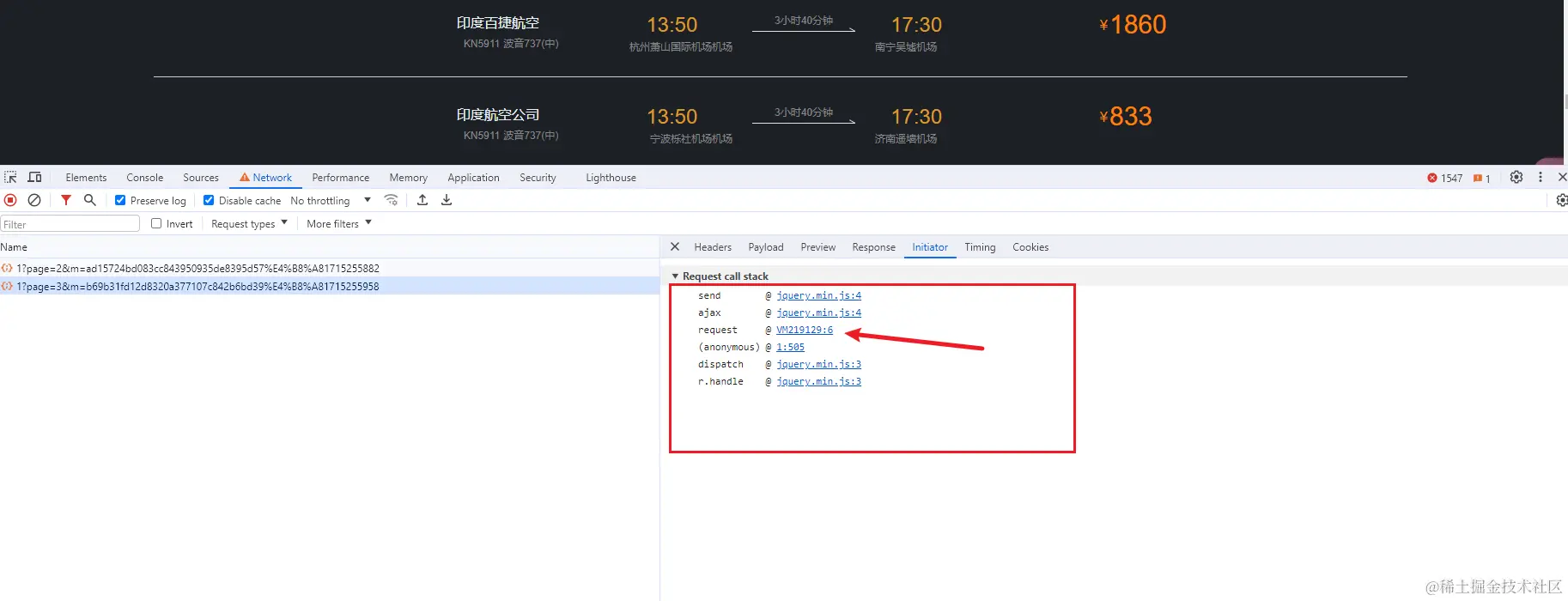1568x601 pixels.
Task: Switch to the Security tab
Action: [x=538, y=177]
